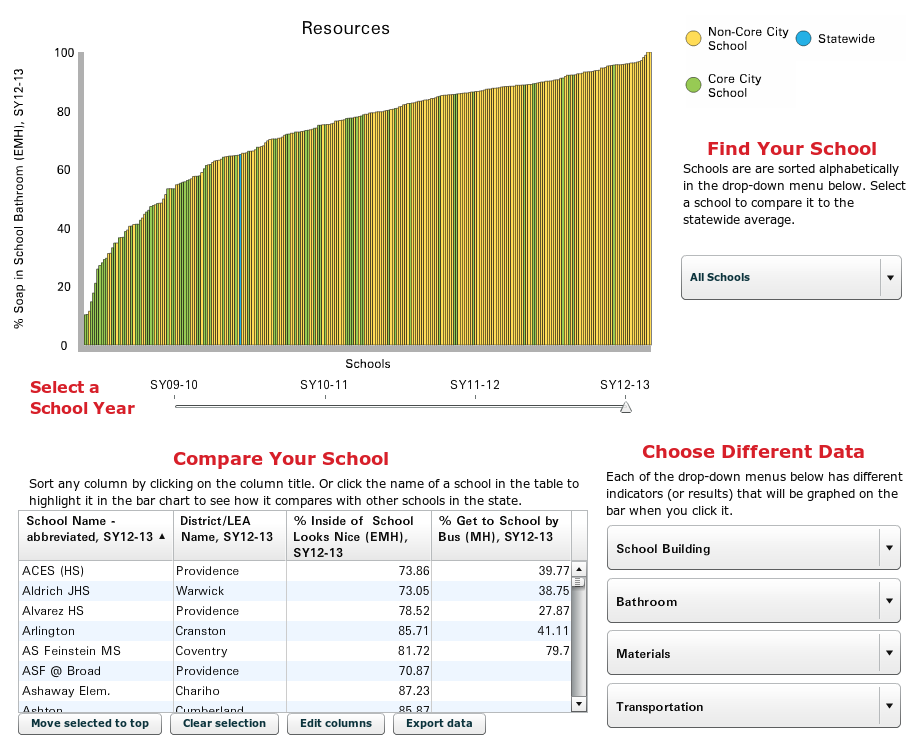Click the Non-Core City School yellow legend circle
Image resolution: width=920 pixels, height=750 pixels.
tap(693, 39)
